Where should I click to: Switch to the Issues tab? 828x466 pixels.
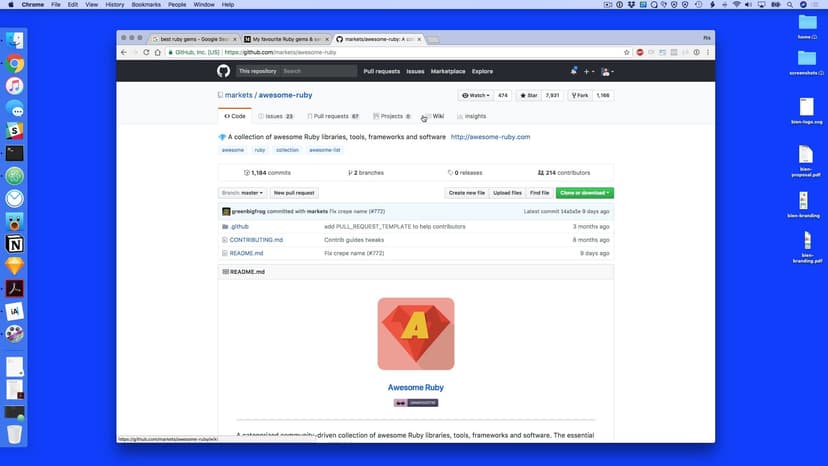pos(275,116)
